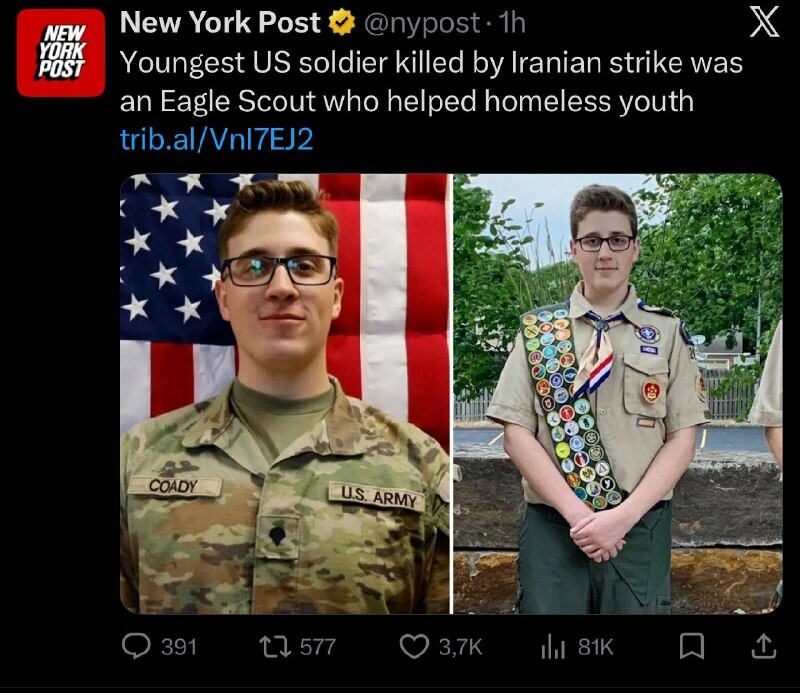800x693 pixels.
Task: Open the trib.al/VnI7EJ2 article link
Action: [x=216, y=139]
